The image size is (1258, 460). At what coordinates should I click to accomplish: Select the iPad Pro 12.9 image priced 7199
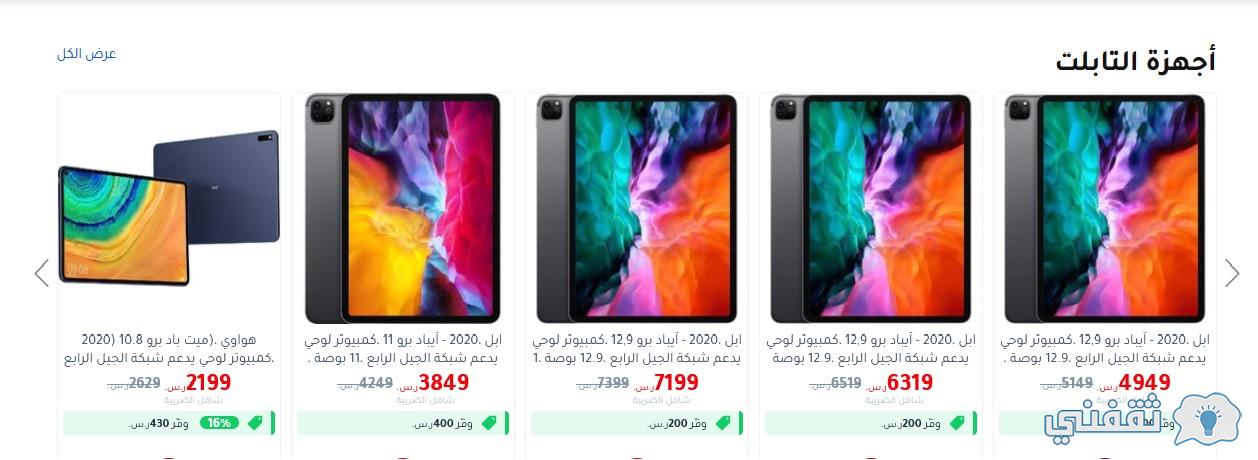click(636, 208)
